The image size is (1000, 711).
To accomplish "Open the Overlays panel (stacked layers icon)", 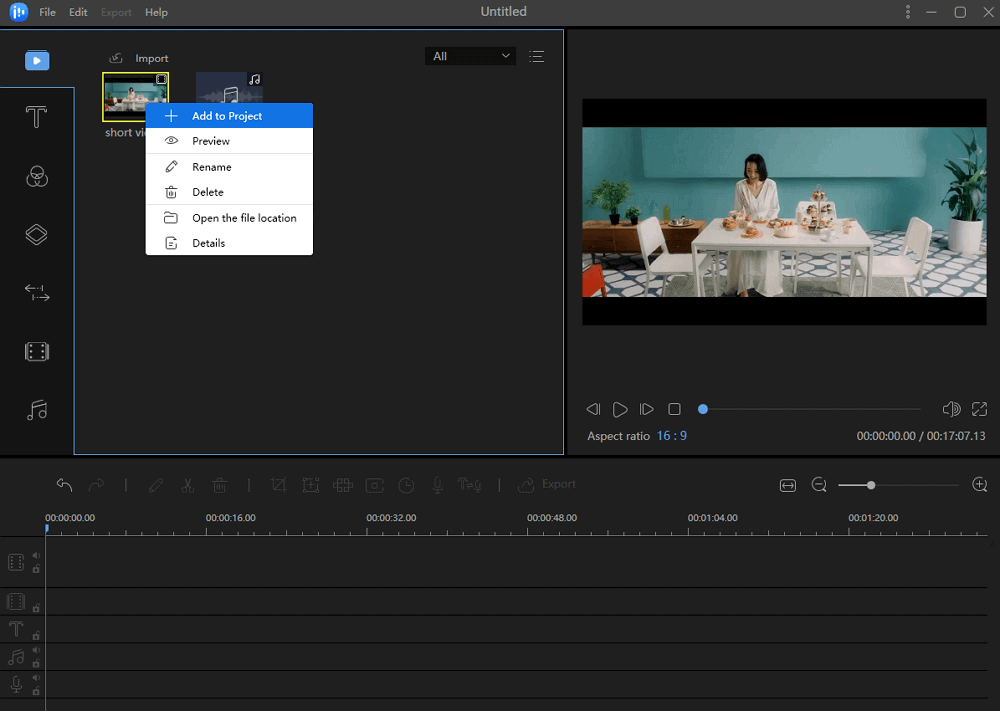I will point(37,235).
